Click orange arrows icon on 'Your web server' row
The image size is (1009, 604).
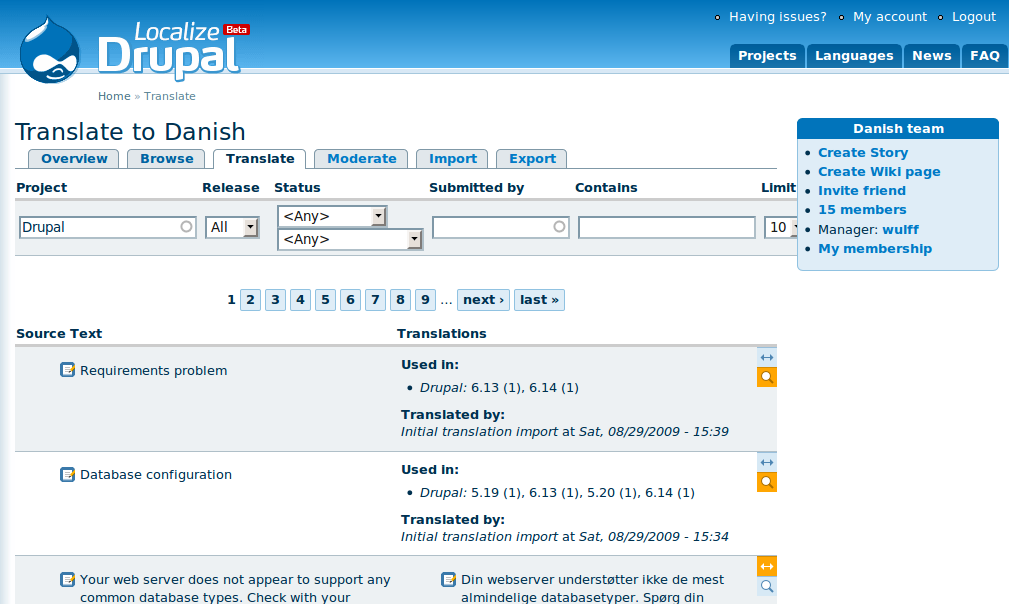click(766, 566)
